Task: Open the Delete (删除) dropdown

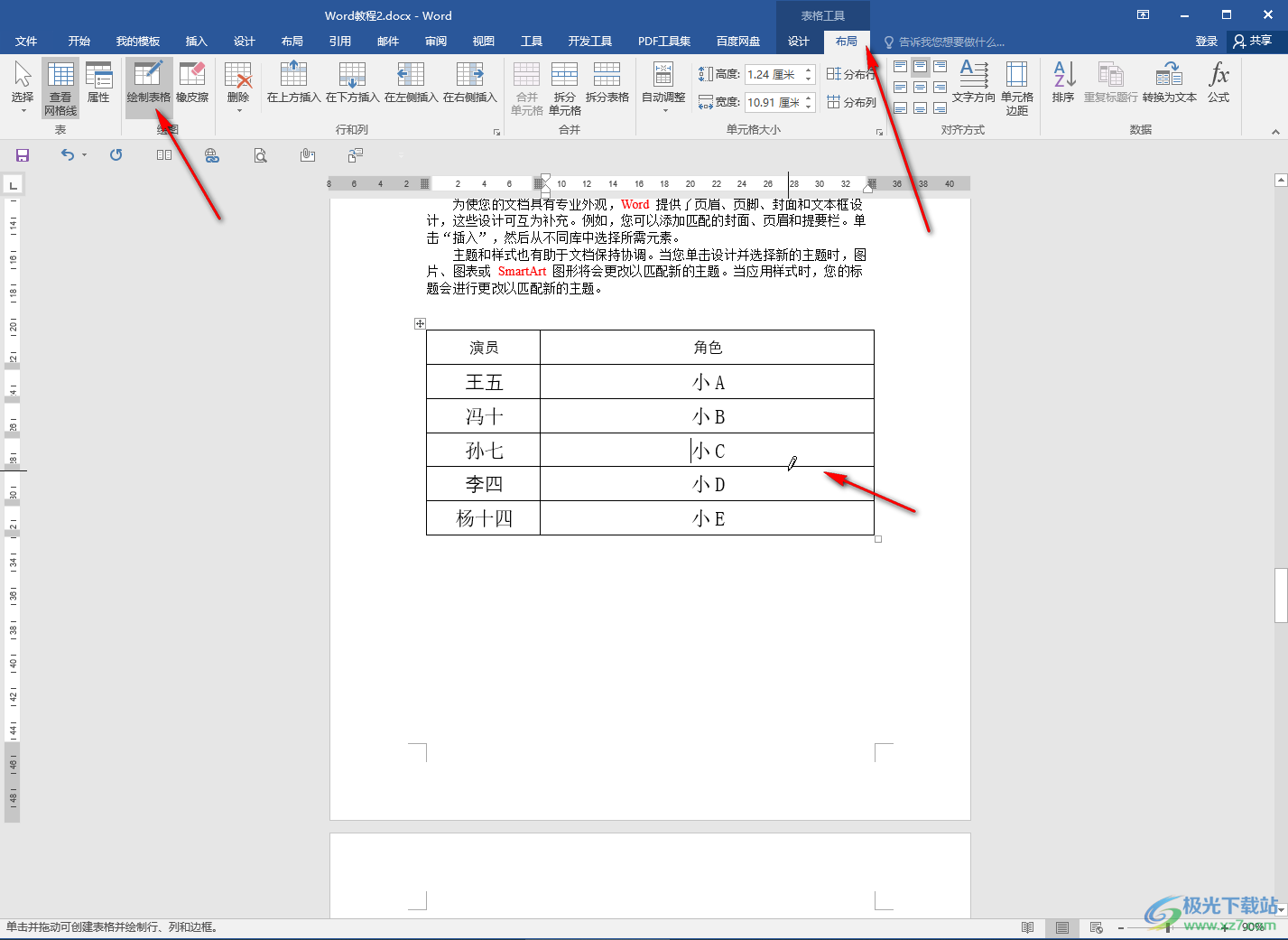Action: (238, 87)
